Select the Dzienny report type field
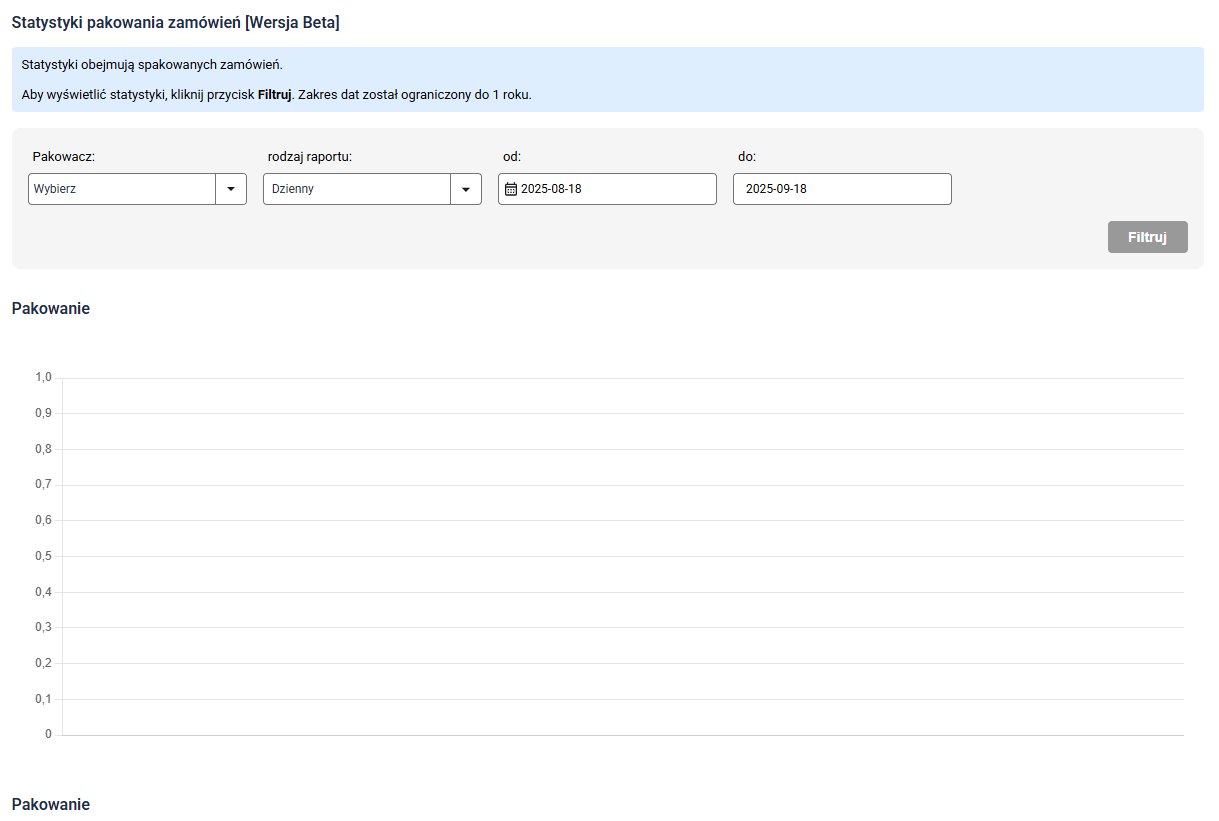The image size is (1219, 821). [x=357, y=189]
